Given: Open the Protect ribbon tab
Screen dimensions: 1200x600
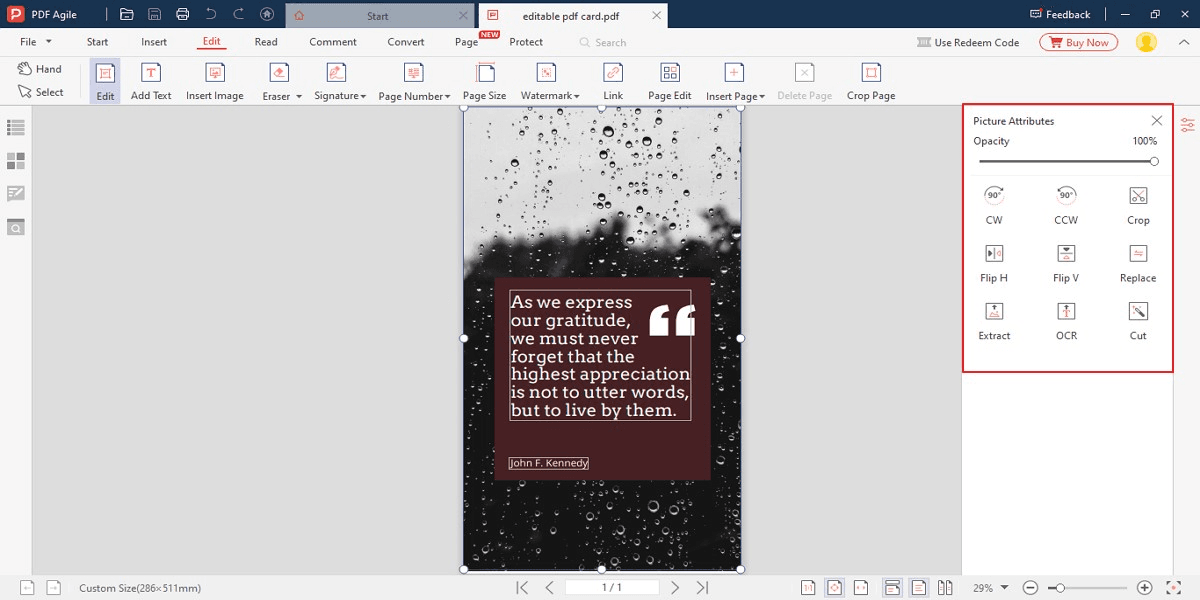Looking at the screenshot, I should (526, 42).
